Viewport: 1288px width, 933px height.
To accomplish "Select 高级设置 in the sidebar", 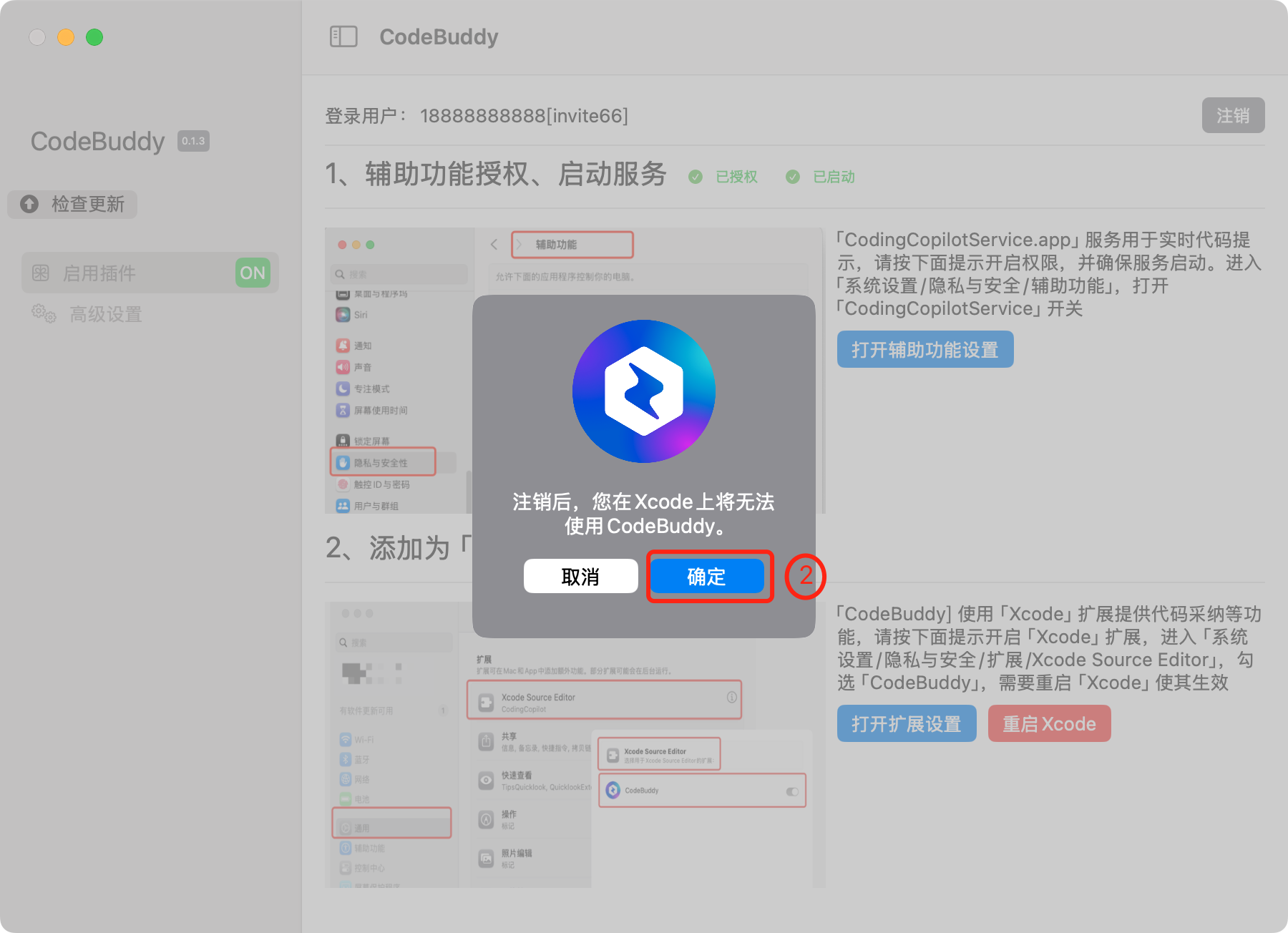I will click(106, 314).
